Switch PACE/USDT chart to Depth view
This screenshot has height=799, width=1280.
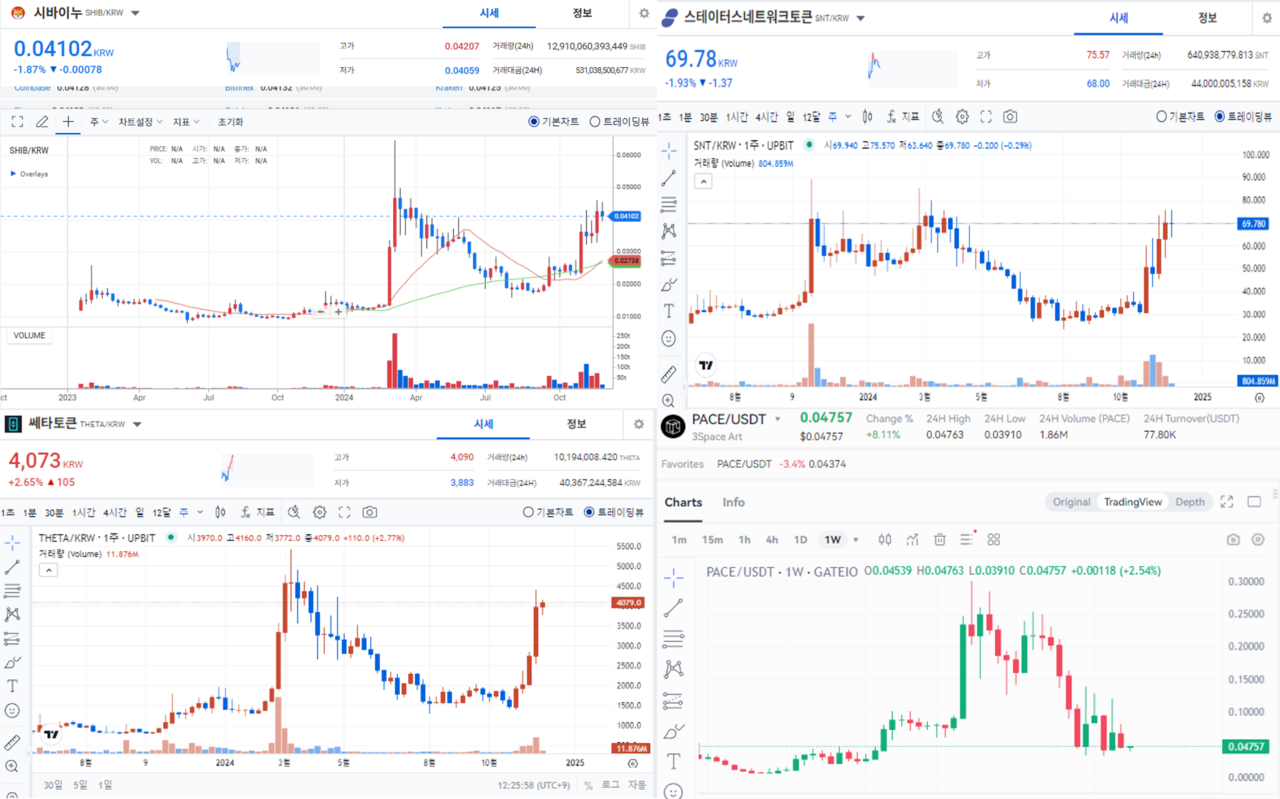click(x=1189, y=502)
